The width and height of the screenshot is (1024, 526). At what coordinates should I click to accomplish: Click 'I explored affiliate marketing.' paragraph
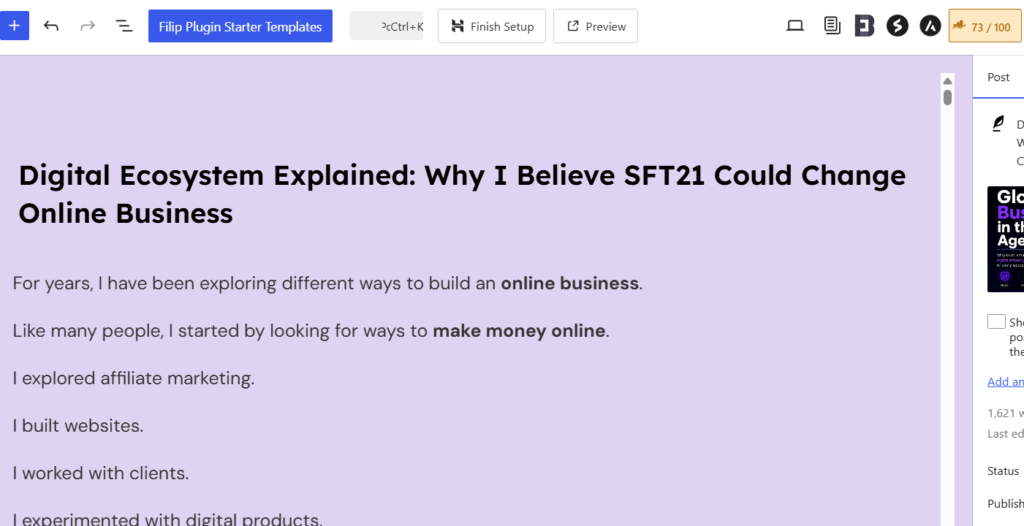(x=133, y=378)
